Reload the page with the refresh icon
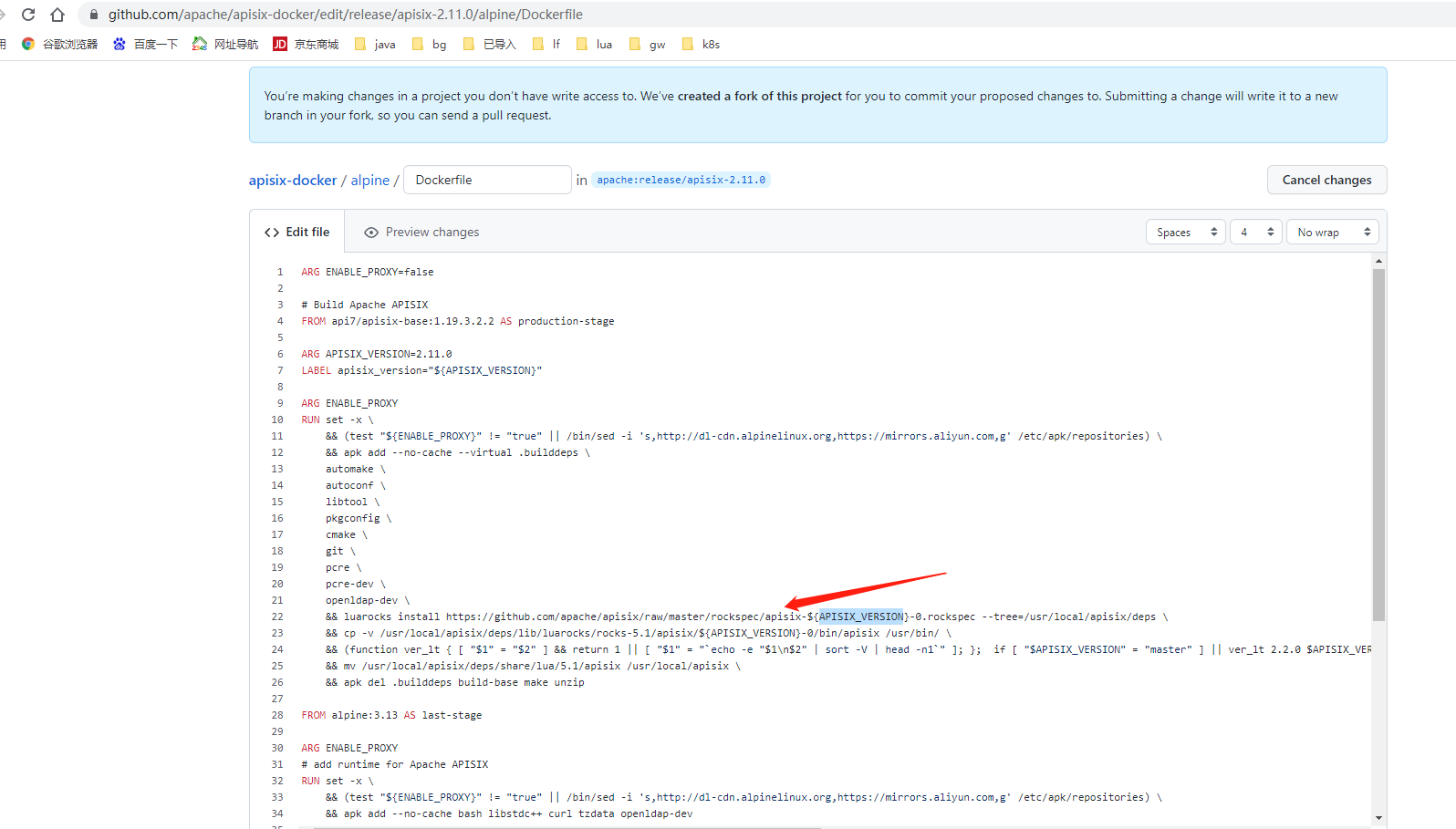This screenshot has width=1456, height=829. click(x=28, y=15)
